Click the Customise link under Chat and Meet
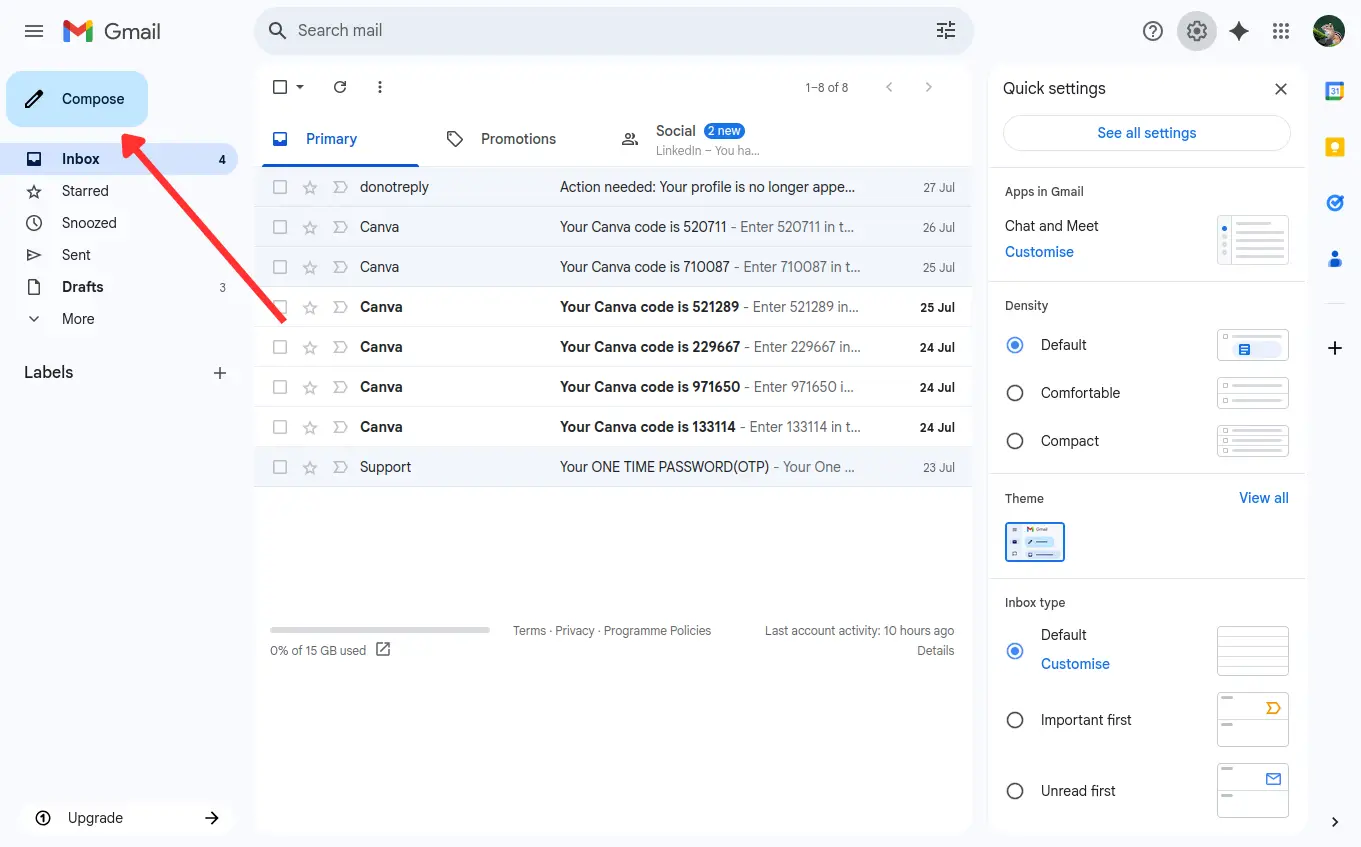 pos(1039,252)
